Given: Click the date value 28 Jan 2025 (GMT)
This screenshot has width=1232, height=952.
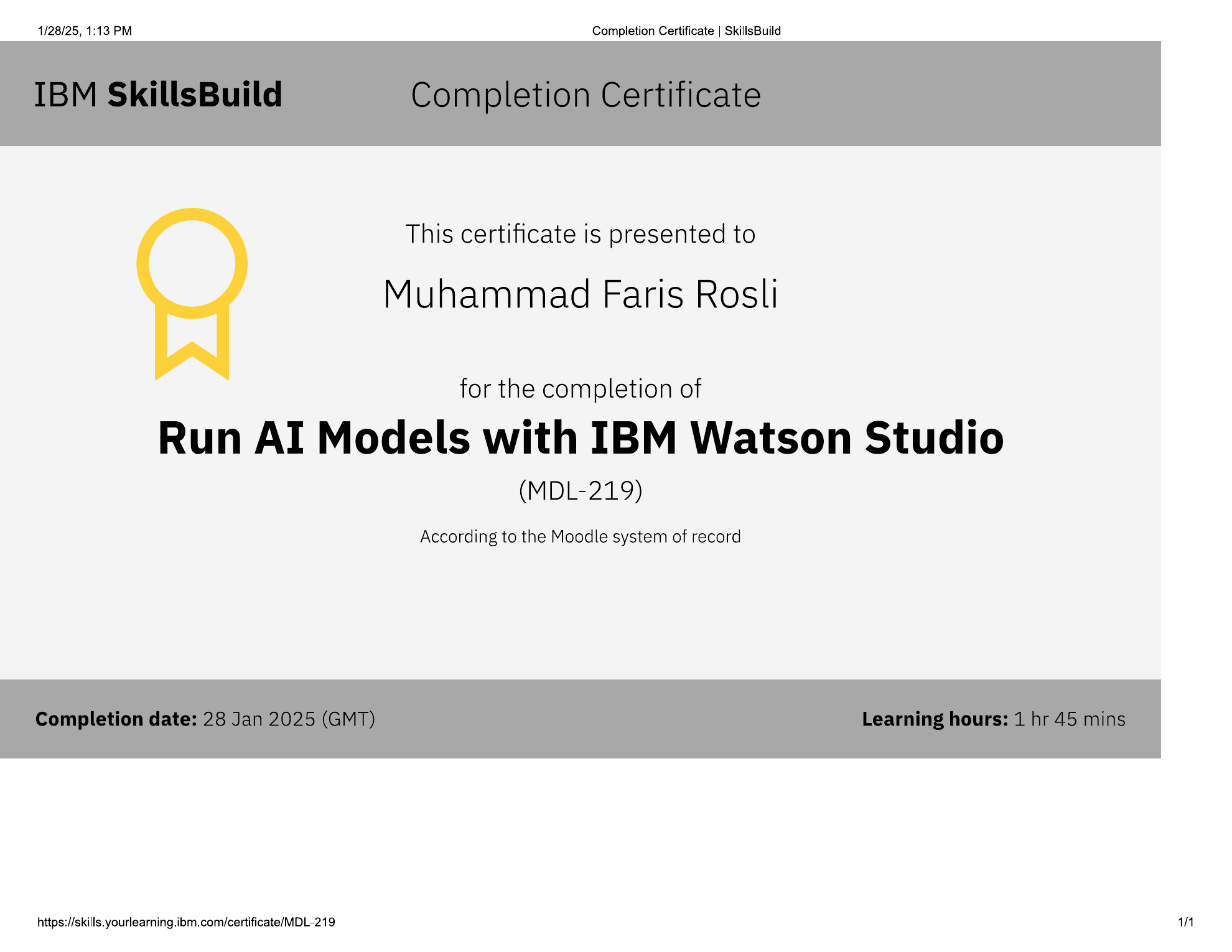Looking at the screenshot, I should coord(289,719).
